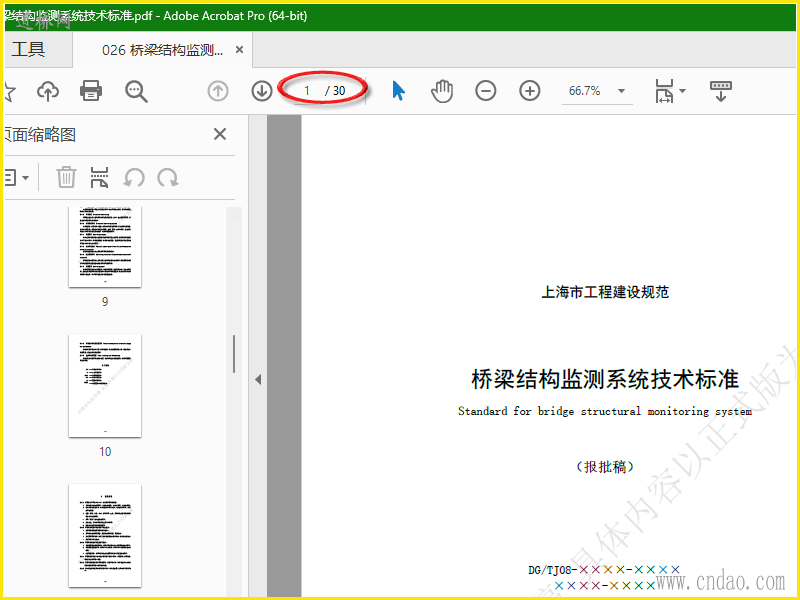Collapse the left navigation pane arrow
This screenshot has height=600, width=800.
pos(258,380)
